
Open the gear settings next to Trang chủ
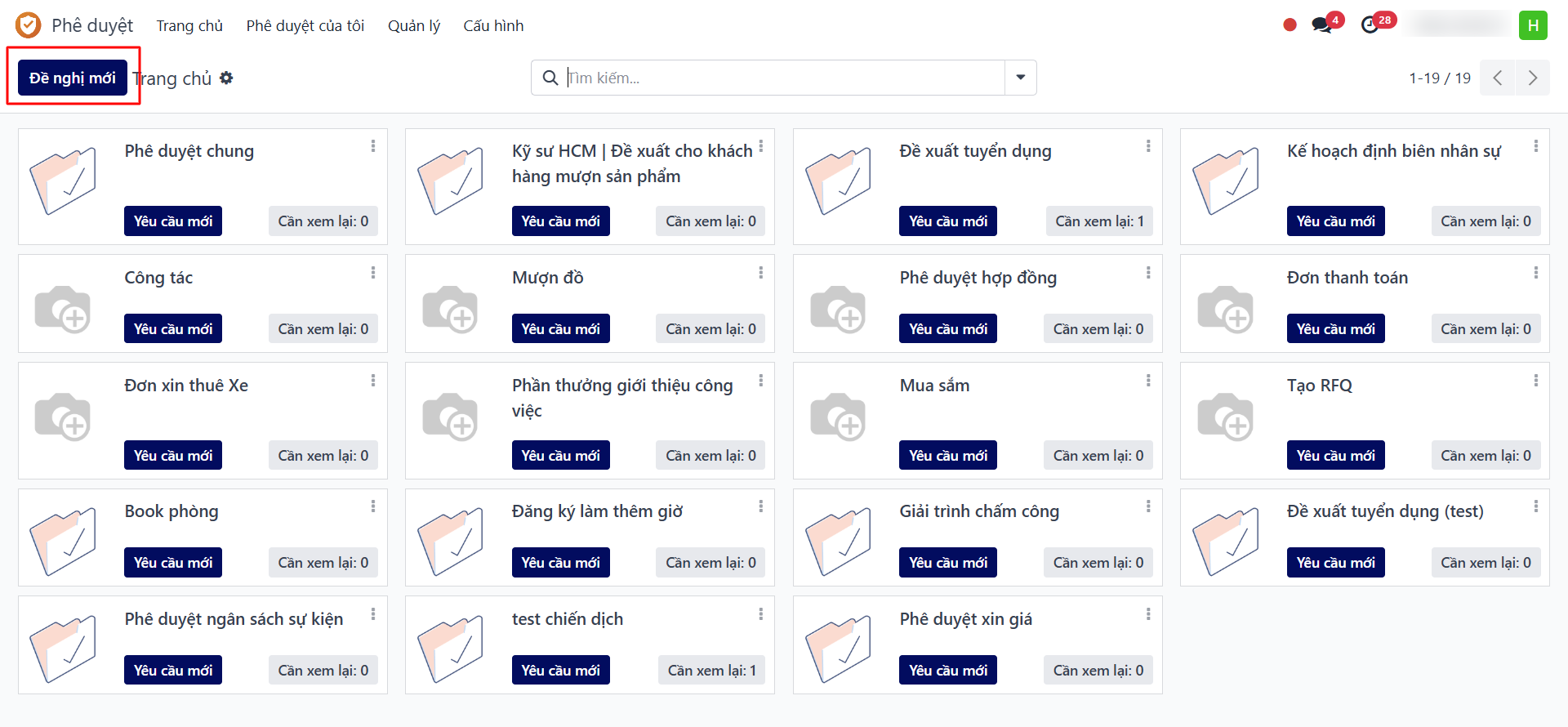pos(226,78)
